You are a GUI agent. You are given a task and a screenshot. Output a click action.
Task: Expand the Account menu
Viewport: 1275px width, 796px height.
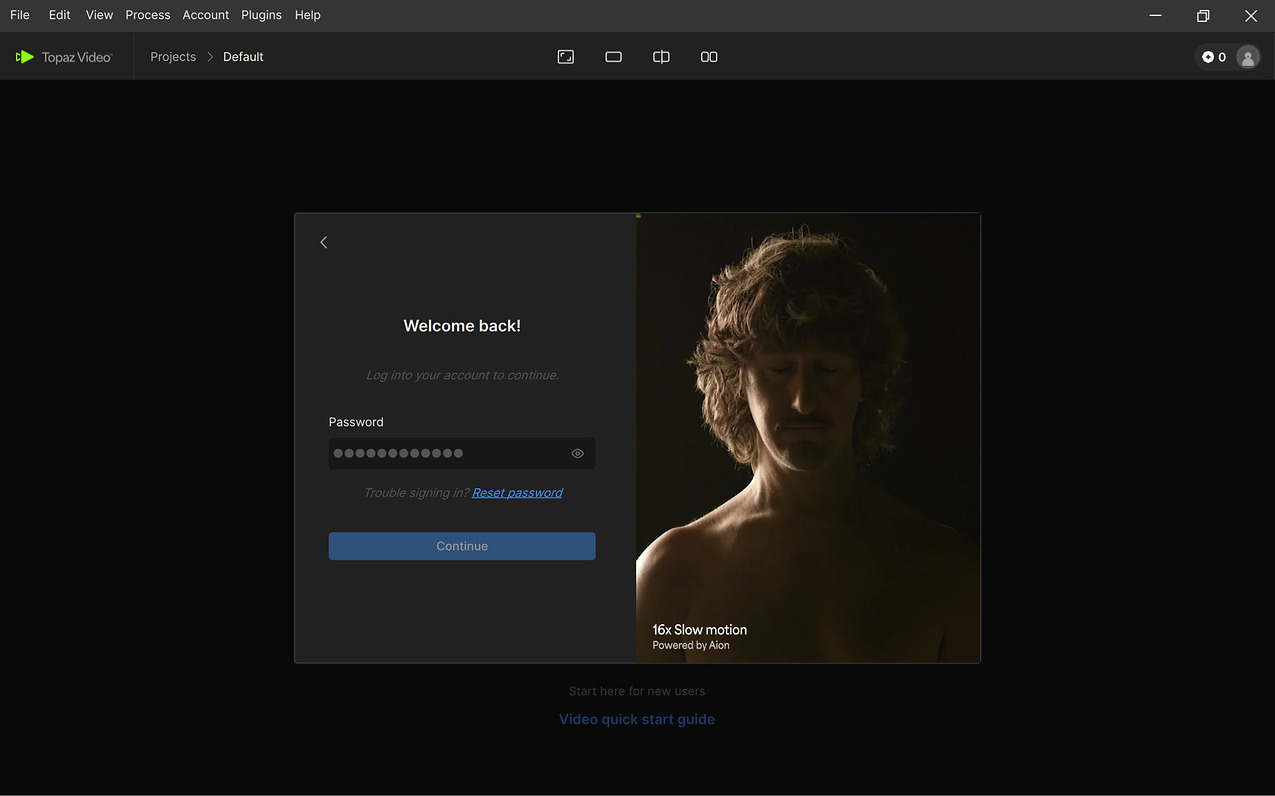point(206,15)
